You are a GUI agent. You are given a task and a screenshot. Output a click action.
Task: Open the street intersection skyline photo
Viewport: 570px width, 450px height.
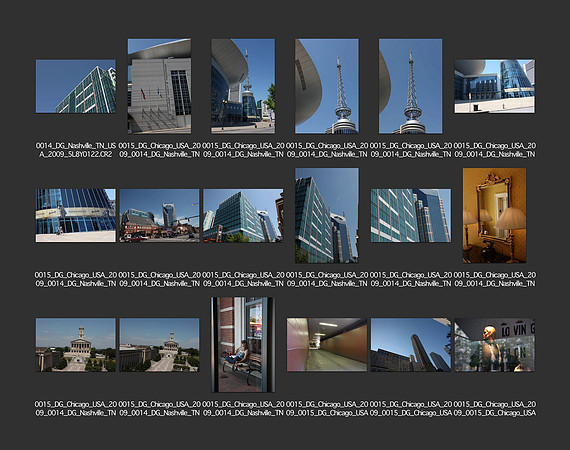pos(159,216)
